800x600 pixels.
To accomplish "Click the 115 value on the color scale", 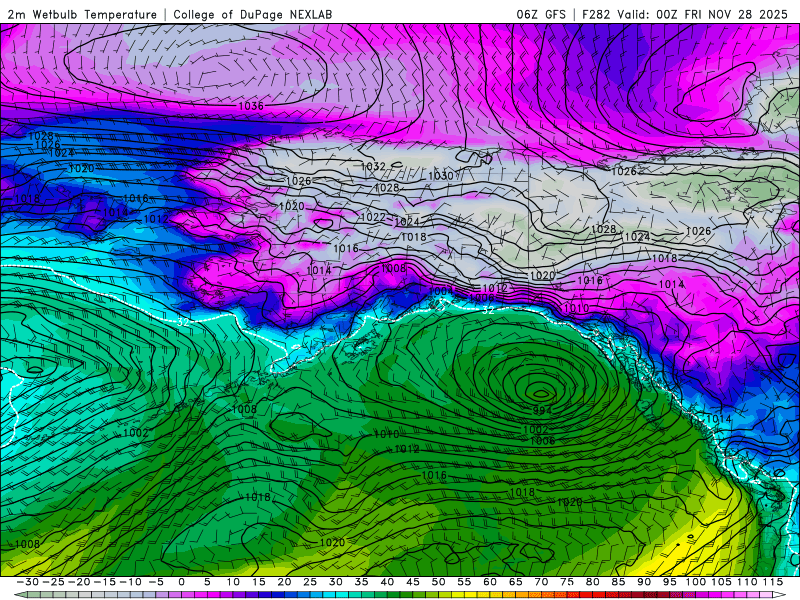I will [773, 582].
